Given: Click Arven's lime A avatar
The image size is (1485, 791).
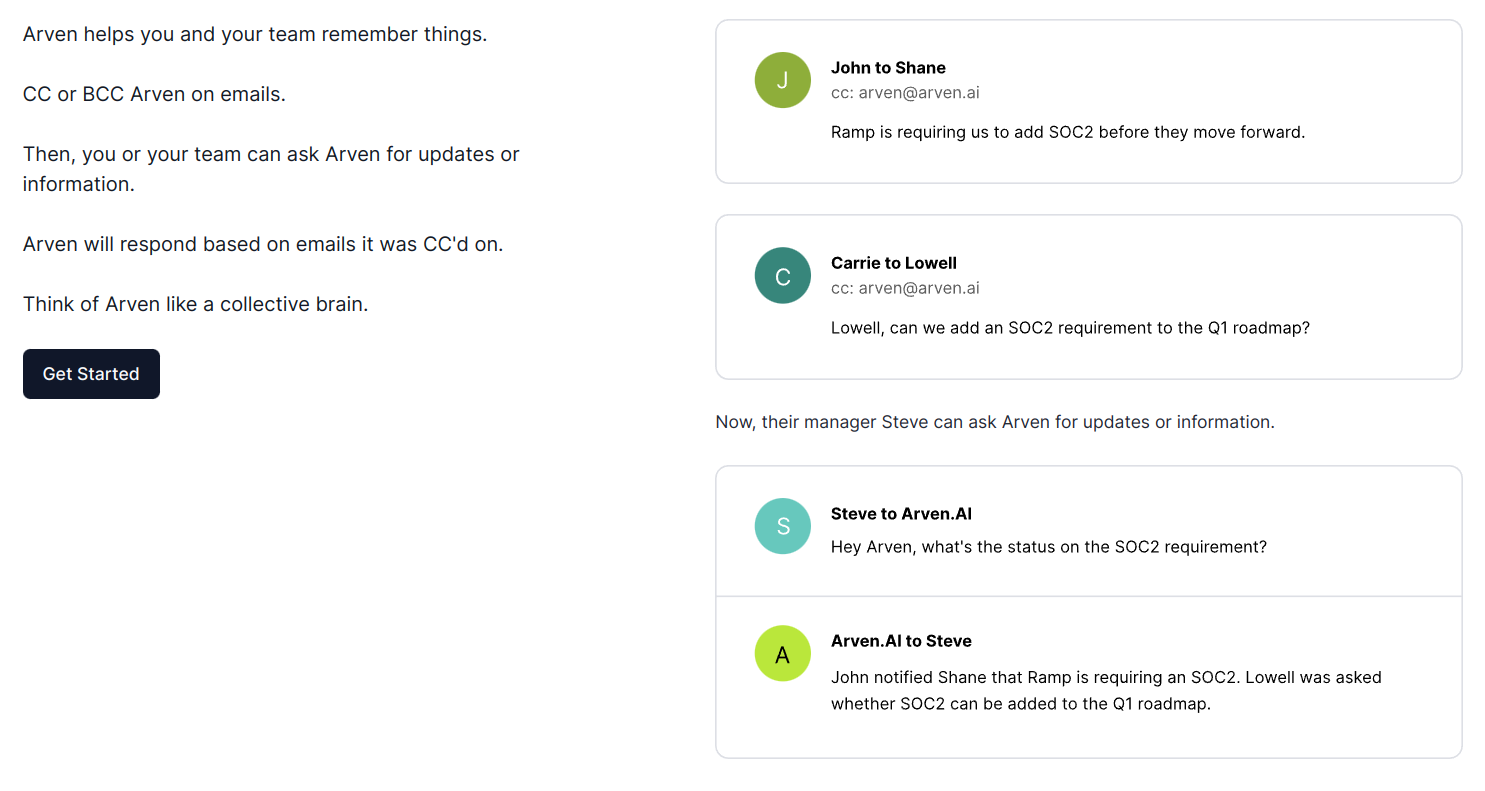Looking at the screenshot, I should click(783, 653).
